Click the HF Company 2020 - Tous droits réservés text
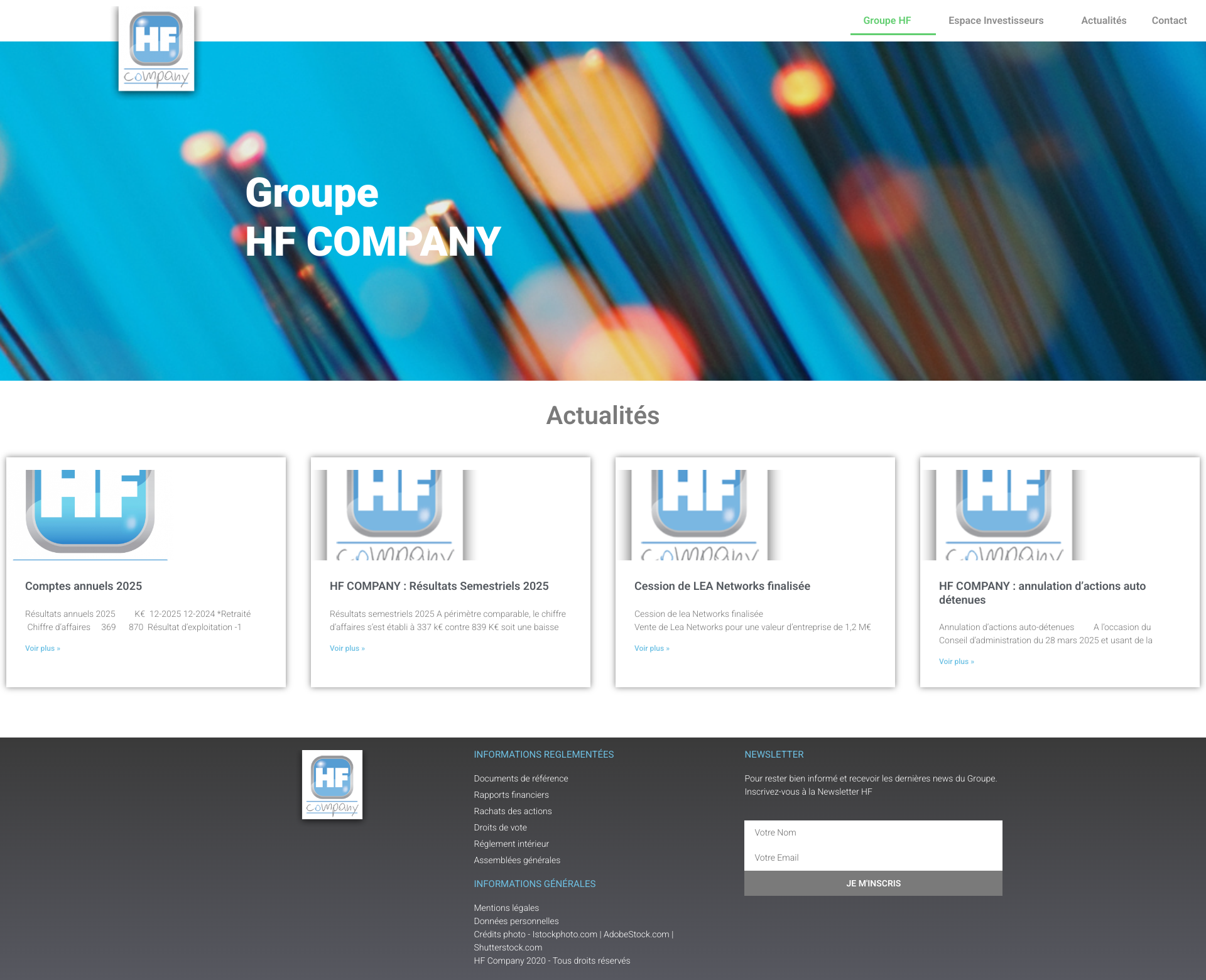Image resolution: width=1206 pixels, height=980 pixels. tap(552, 961)
